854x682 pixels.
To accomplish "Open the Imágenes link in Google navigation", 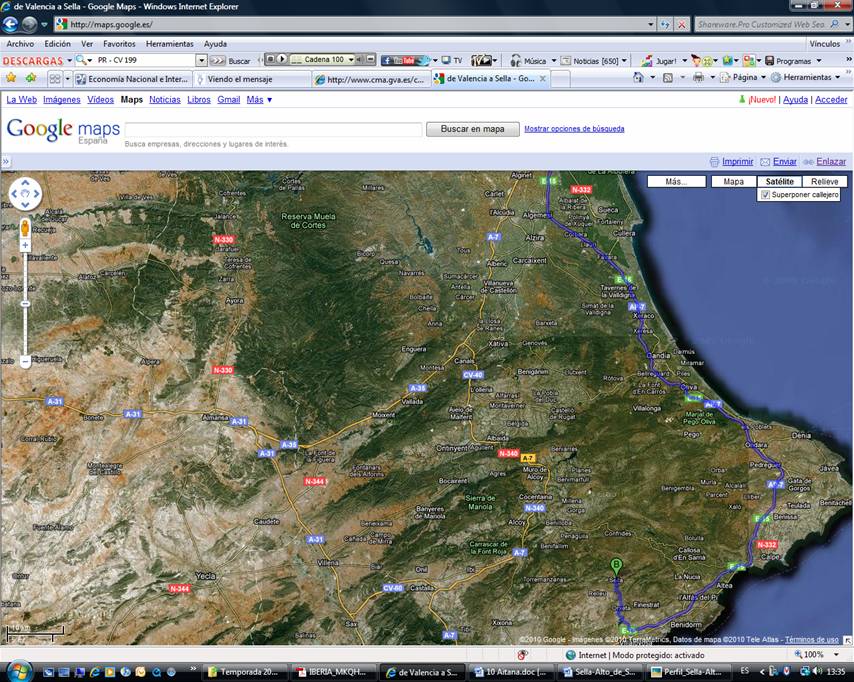I will point(62,100).
